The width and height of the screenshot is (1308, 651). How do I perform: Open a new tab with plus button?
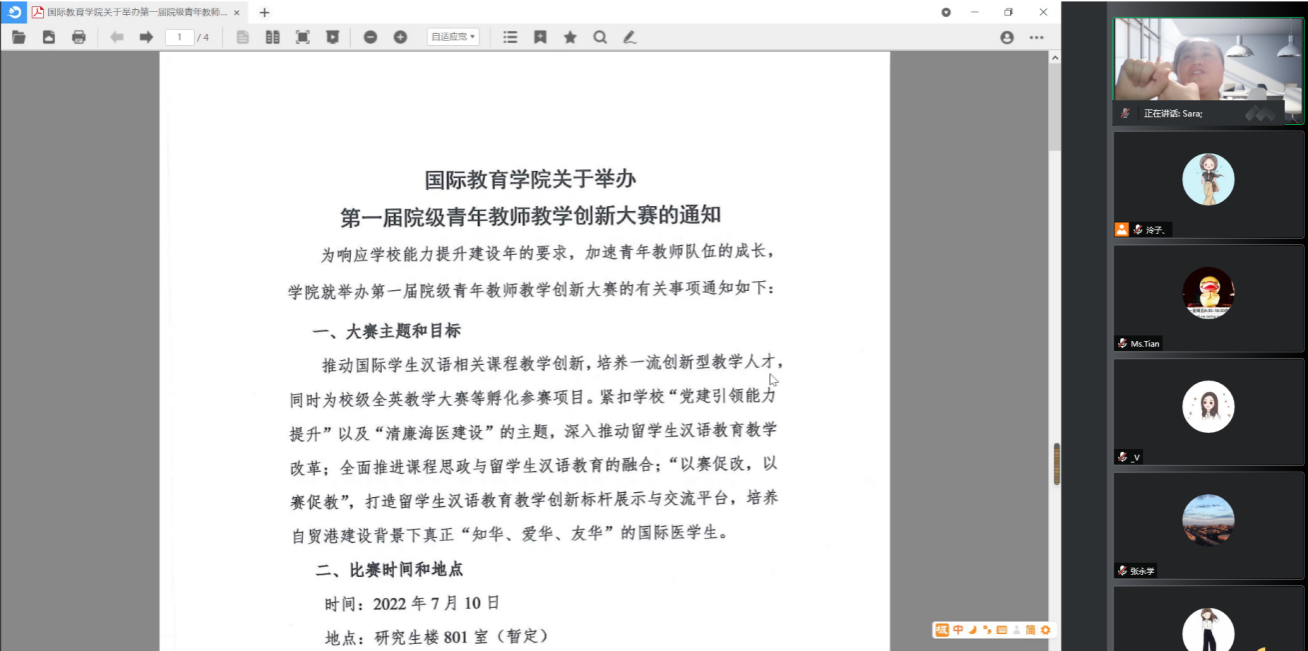[264, 12]
